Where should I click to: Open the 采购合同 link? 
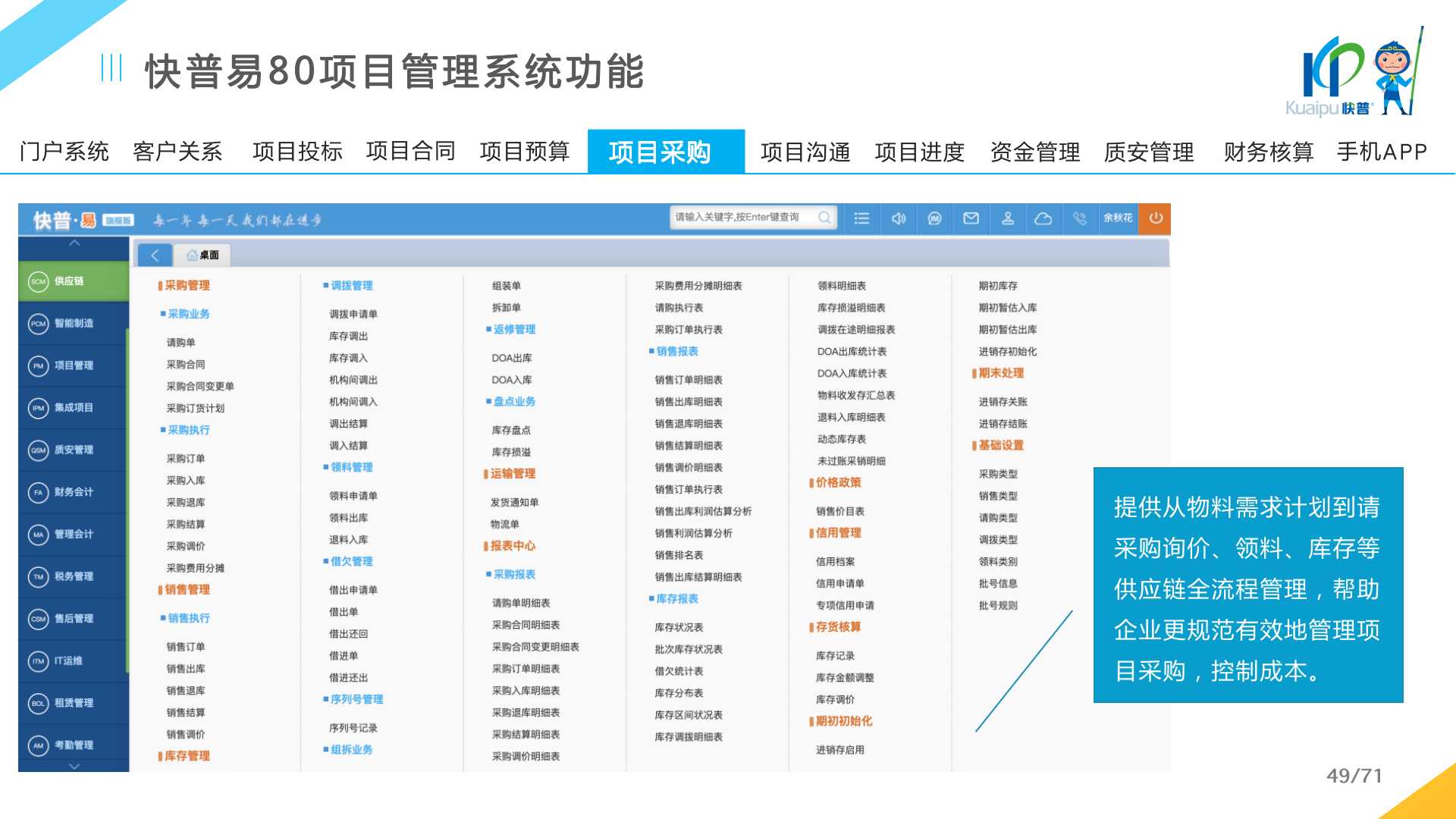point(186,365)
